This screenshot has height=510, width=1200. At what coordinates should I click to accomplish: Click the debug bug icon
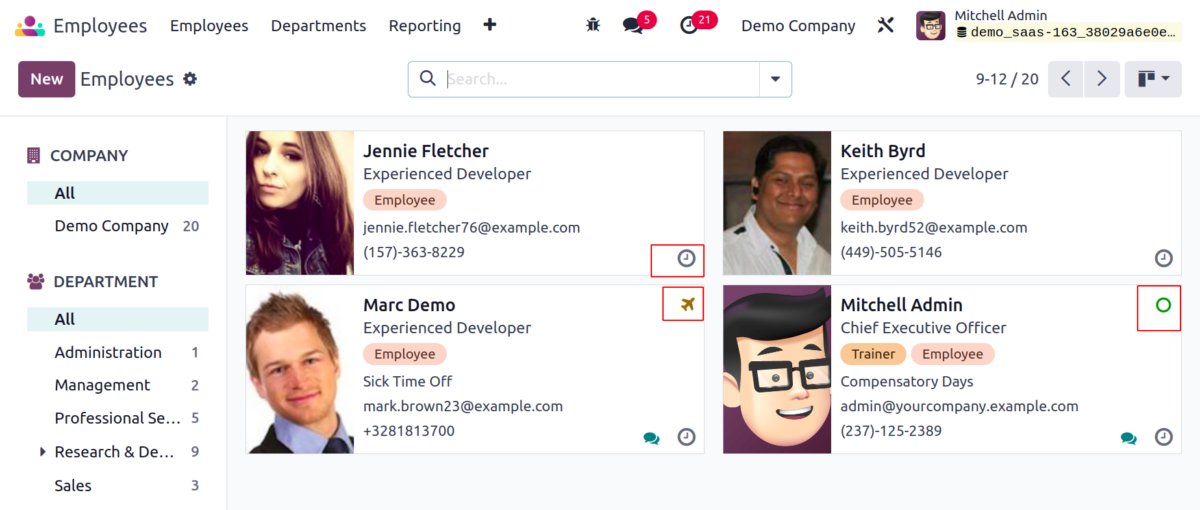(x=593, y=26)
